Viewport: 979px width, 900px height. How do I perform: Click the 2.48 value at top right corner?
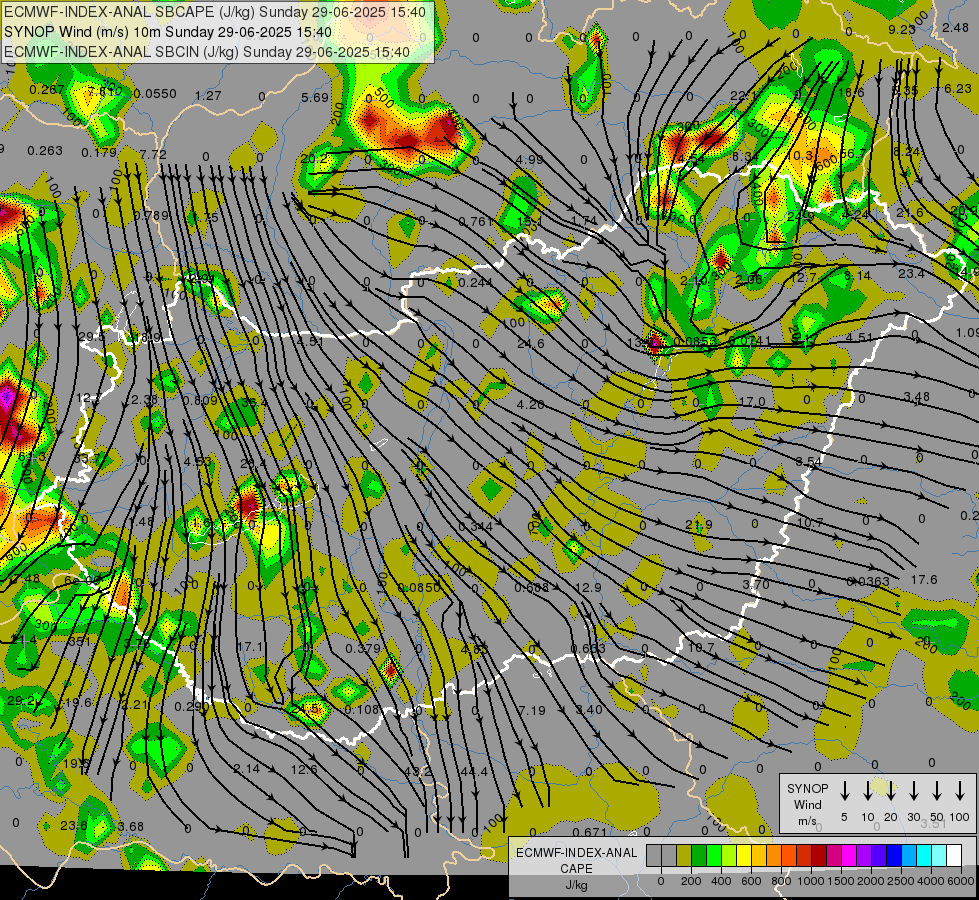955,27
